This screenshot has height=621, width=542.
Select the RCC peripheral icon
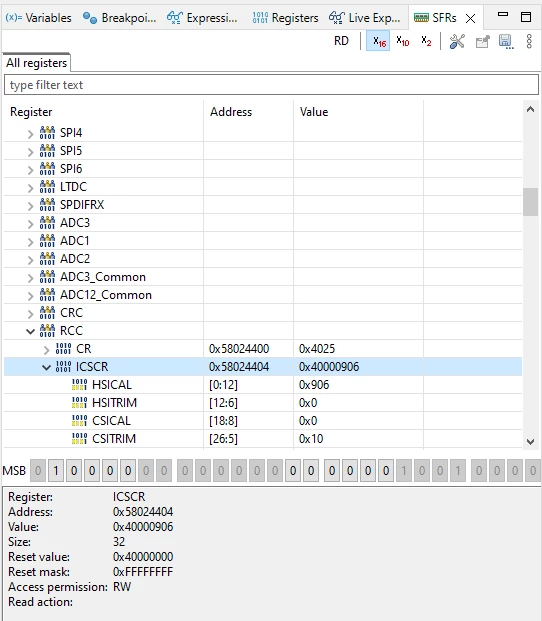click(x=47, y=331)
